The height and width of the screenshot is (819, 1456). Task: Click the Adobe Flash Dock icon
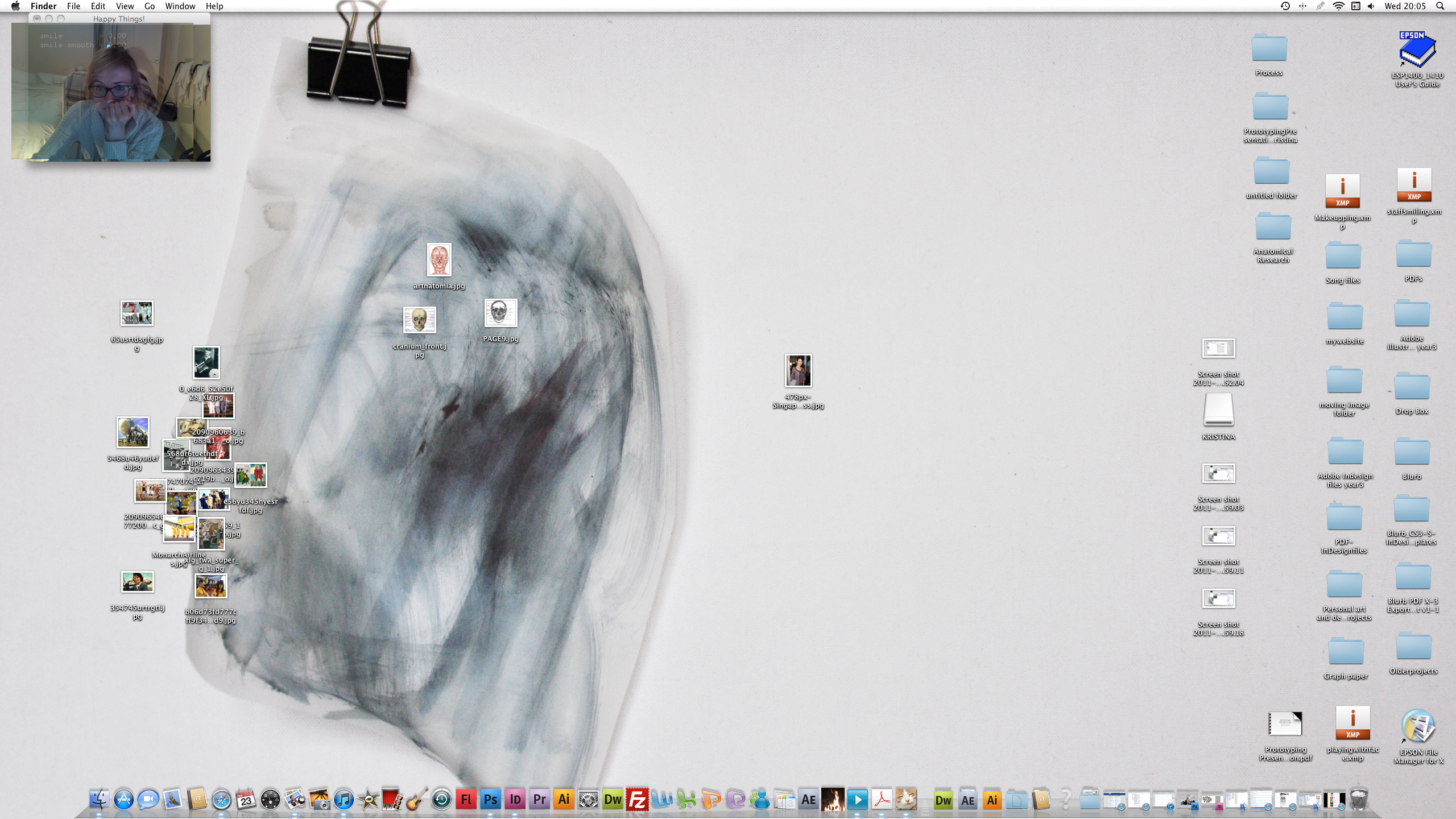click(x=466, y=800)
